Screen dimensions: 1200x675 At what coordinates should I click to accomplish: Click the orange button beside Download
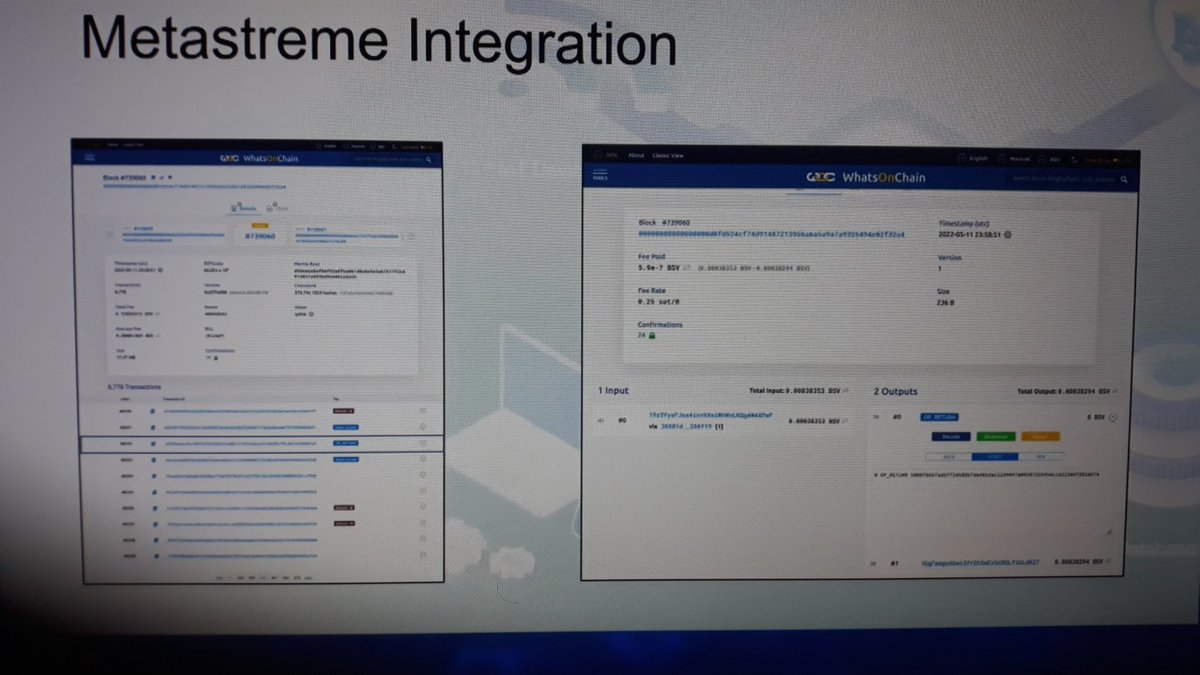(x=1041, y=436)
